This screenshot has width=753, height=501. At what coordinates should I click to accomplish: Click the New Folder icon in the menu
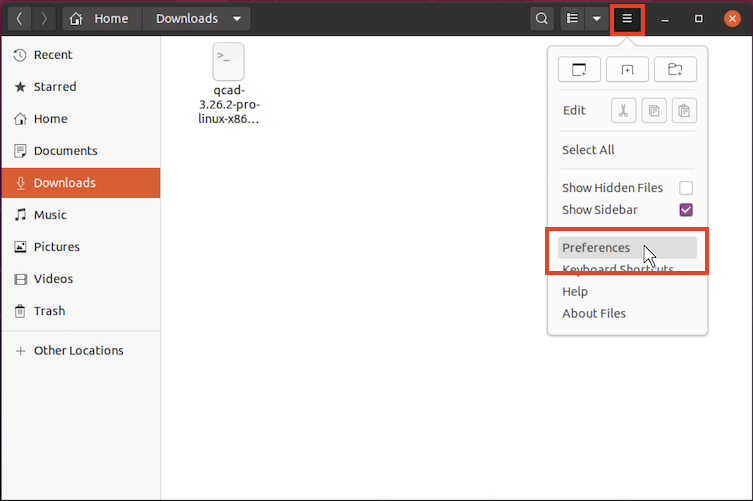[x=675, y=69]
